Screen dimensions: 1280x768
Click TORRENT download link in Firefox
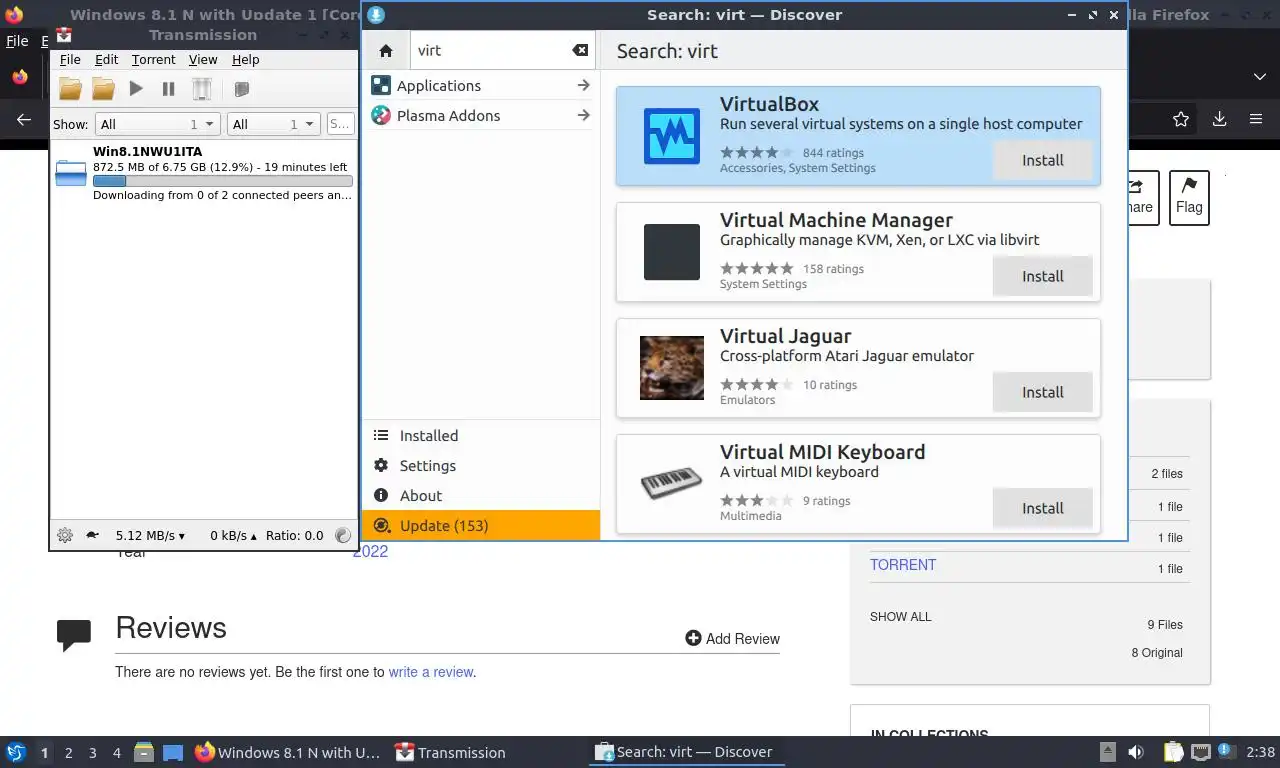point(903,565)
